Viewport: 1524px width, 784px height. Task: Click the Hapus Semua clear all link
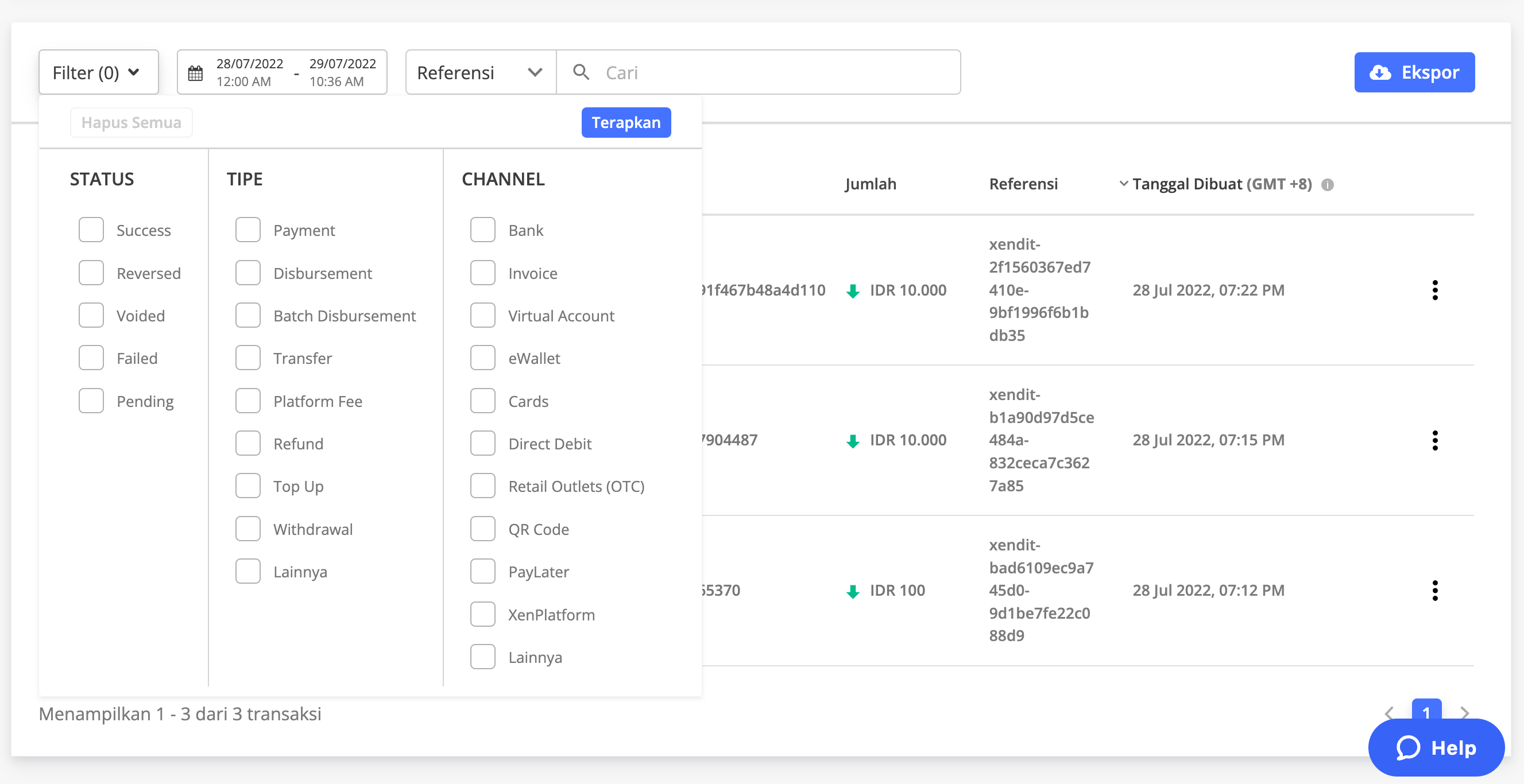(130, 122)
